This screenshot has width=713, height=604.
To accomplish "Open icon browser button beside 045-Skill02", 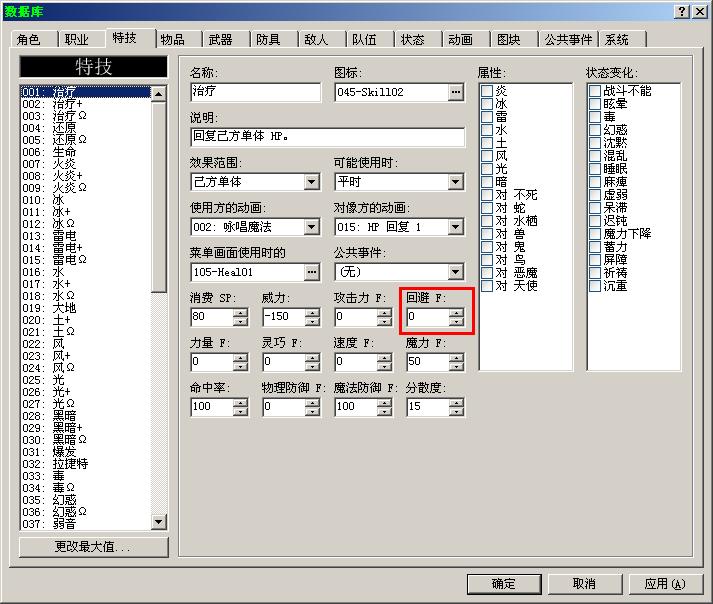I will pos(456,92).
